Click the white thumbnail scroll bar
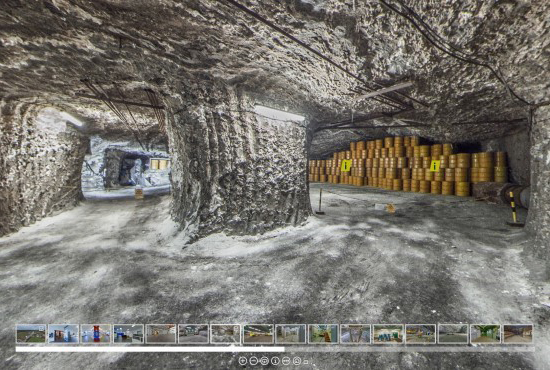This screenshot has width=550, height=370. point(150,349)
